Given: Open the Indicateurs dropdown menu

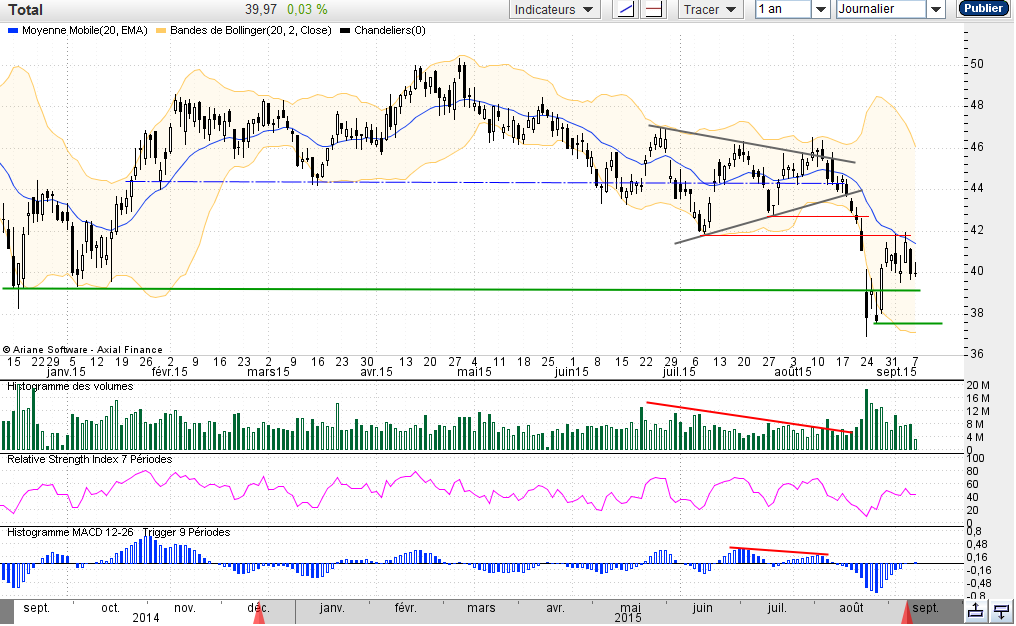Looking at the screenshot, I should click(x=555, y=10).
